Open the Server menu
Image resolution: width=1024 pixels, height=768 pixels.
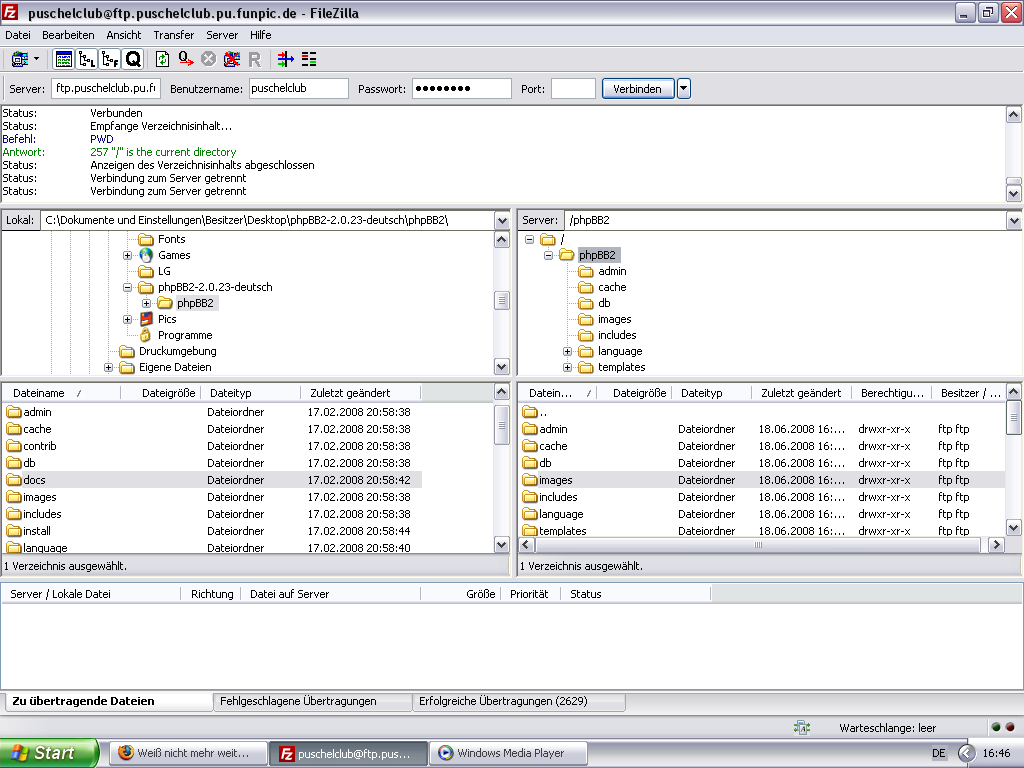pyautogui.click(x=222, y=35)
